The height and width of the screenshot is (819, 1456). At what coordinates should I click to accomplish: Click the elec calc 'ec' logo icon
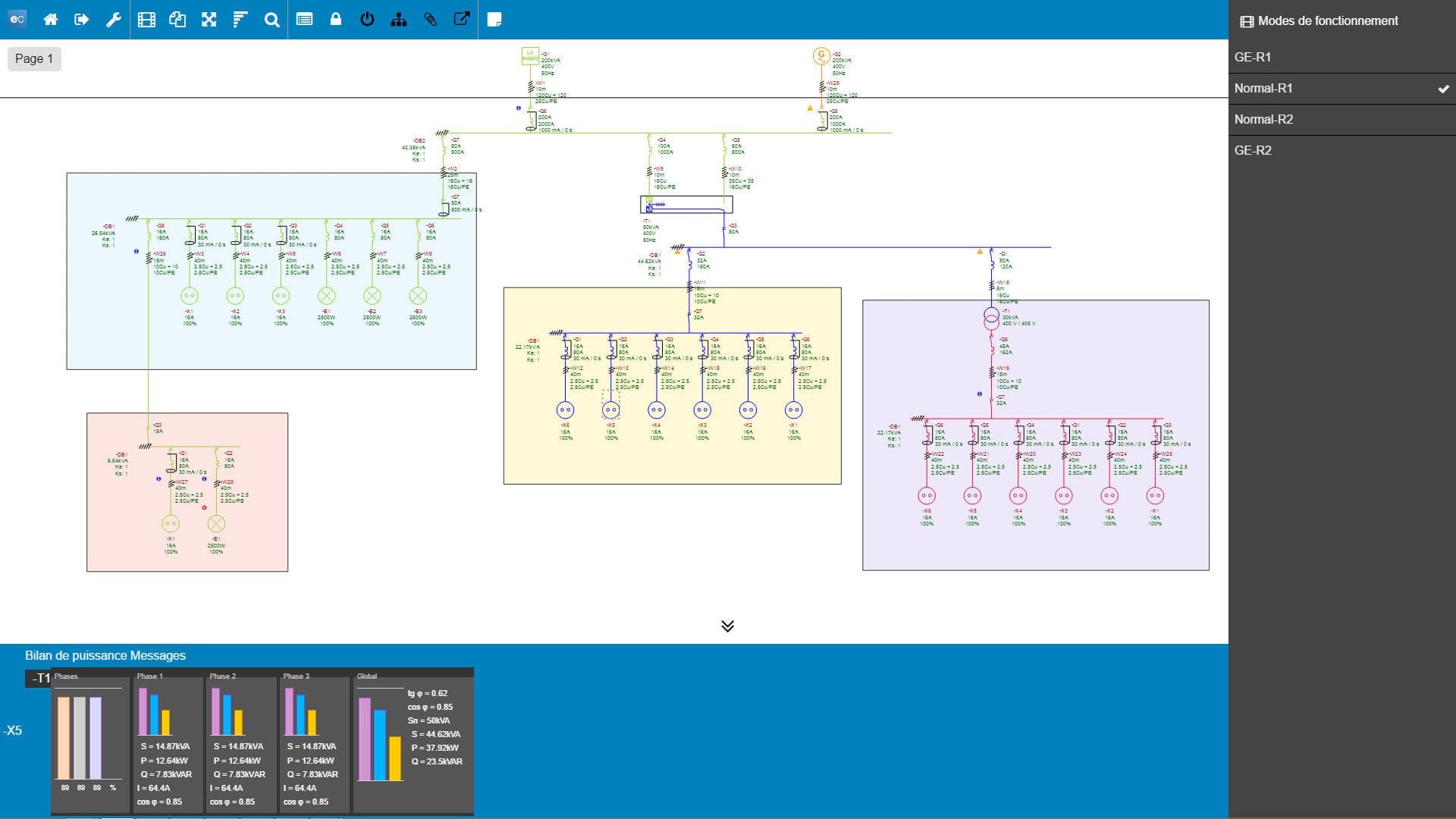tap(17, 20)
